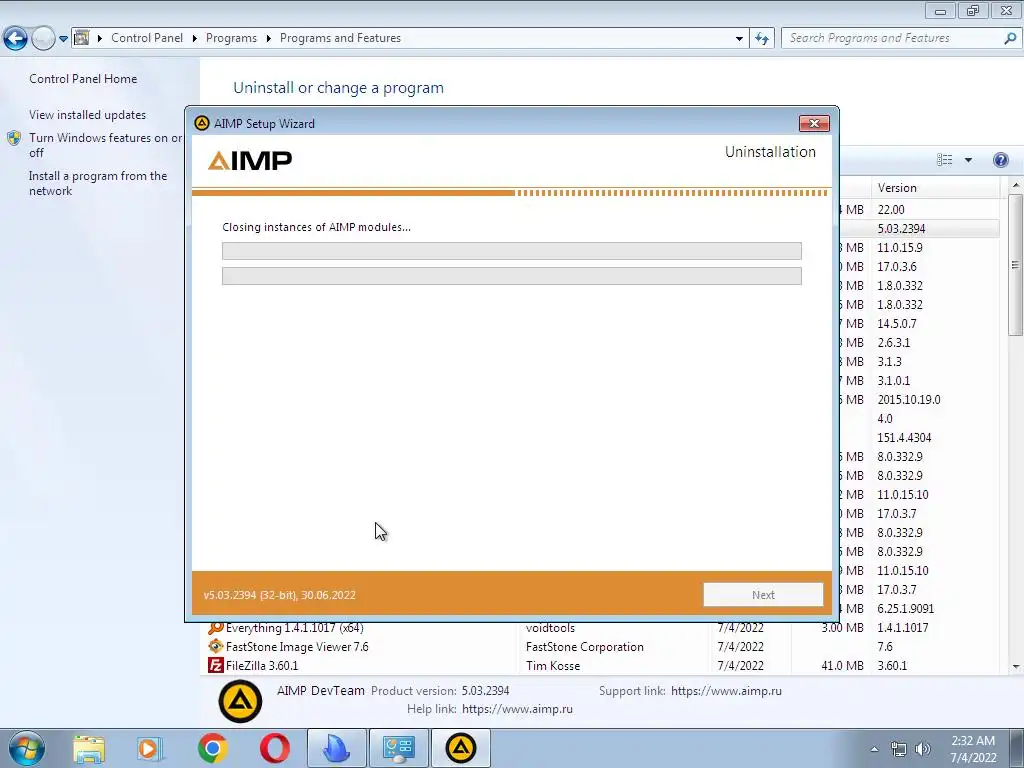
Task: Select Control Panel in the breadcrumb
Action: (147, 38)
